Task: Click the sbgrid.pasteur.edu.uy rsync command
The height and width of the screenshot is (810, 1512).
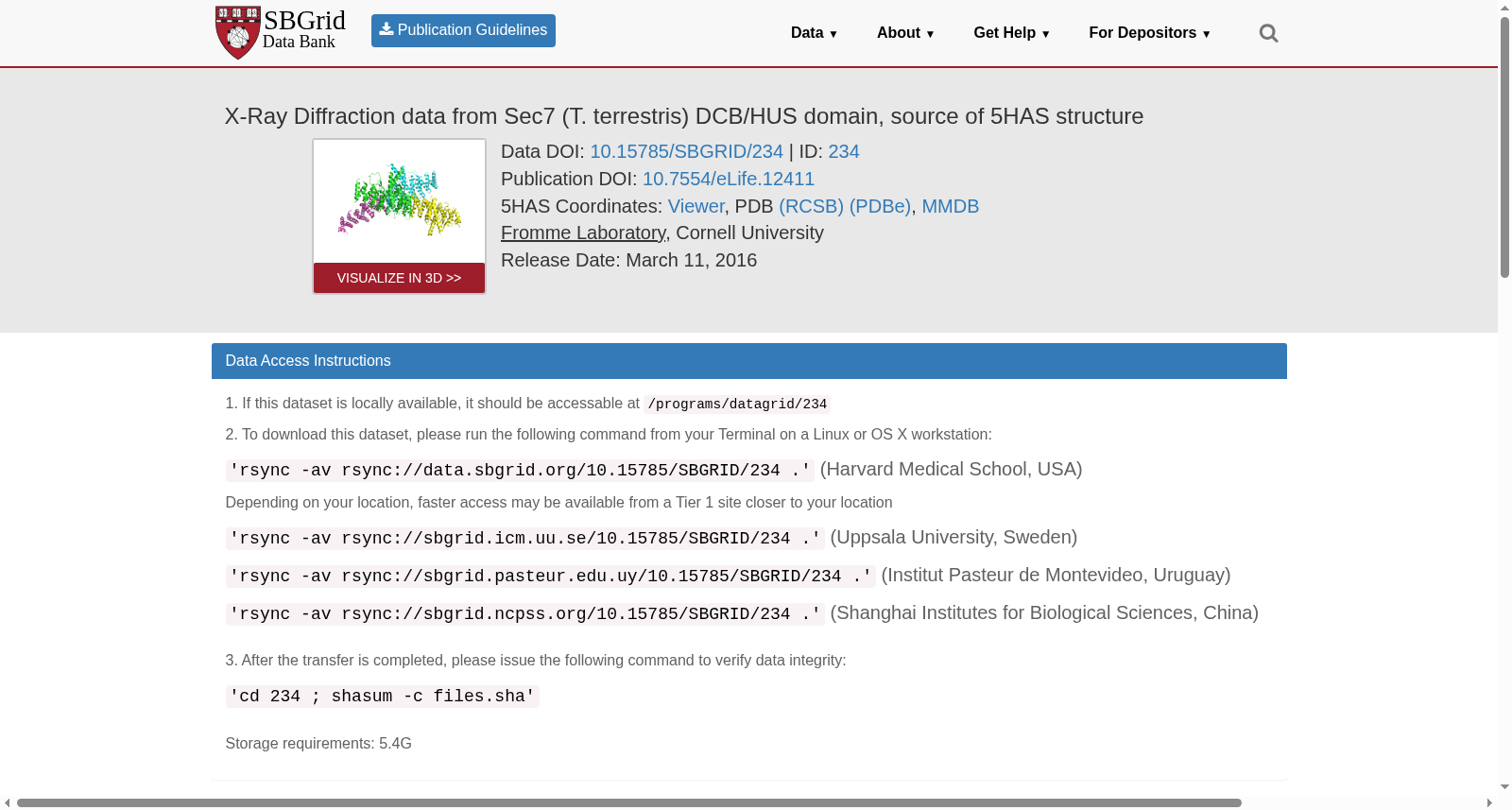Action: pyautogui.click(x=550, y=576)
